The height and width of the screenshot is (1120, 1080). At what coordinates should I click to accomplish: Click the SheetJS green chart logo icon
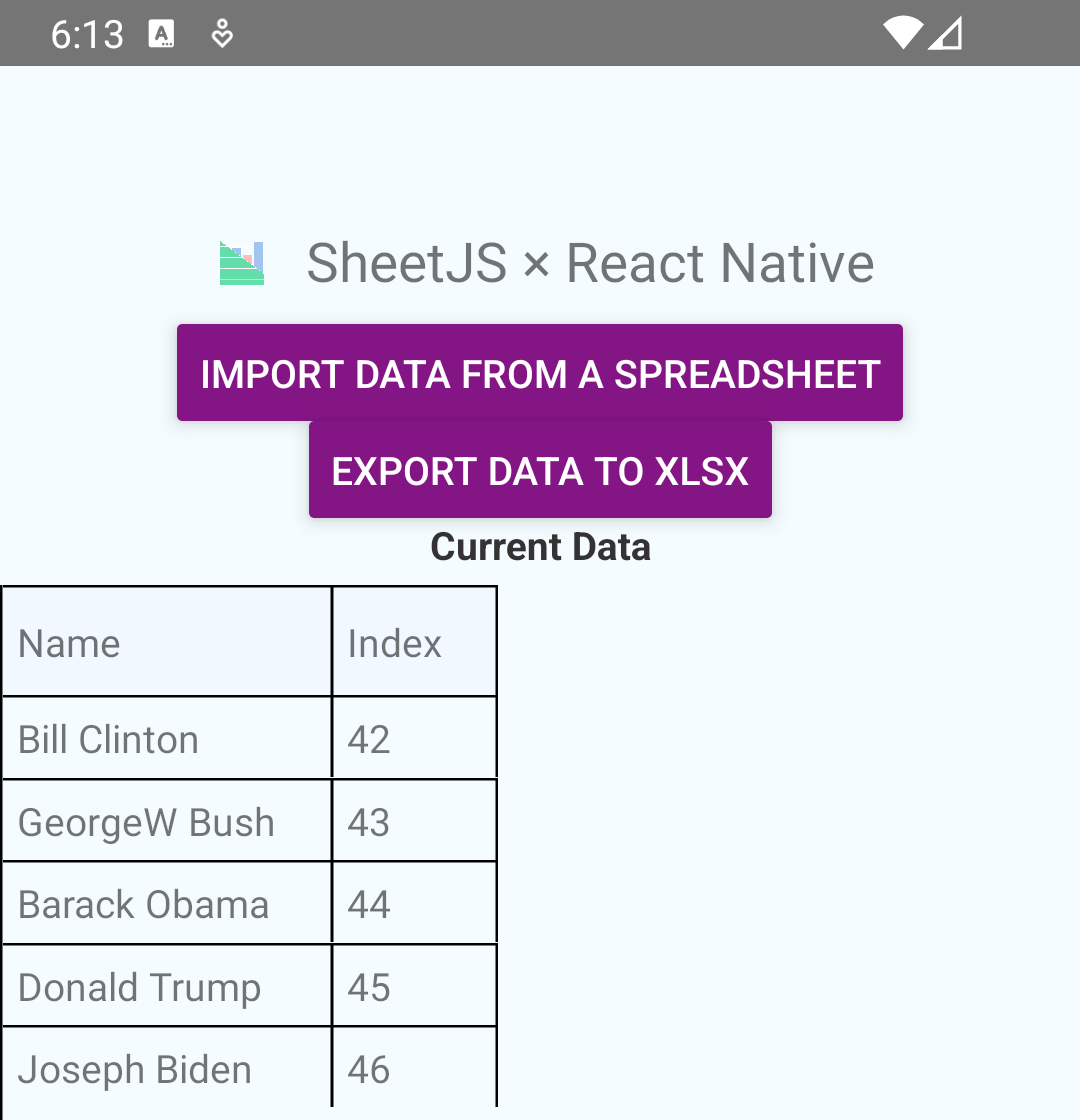pyautogui.click(x=240, y=263)
